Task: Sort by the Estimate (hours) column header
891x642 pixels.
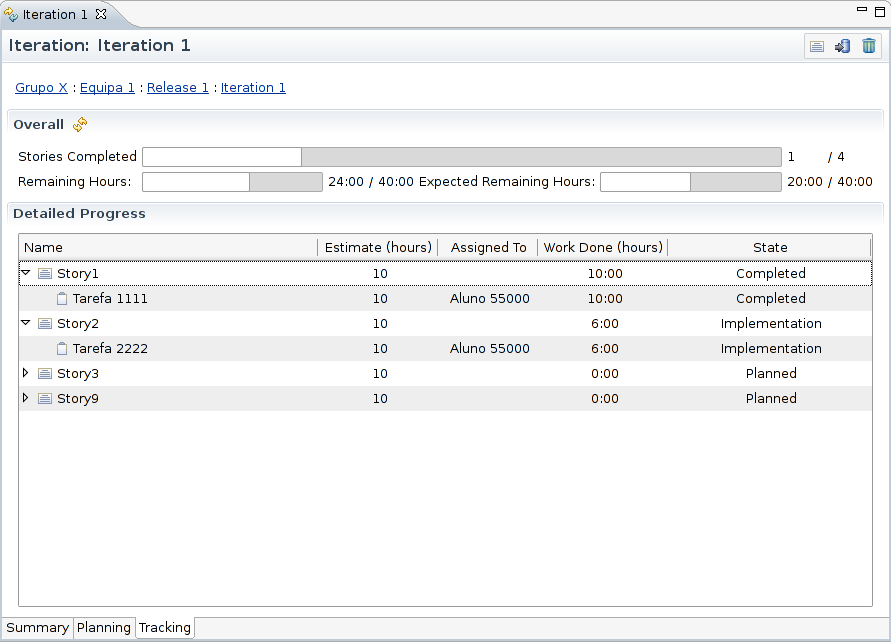Action: 378,247
